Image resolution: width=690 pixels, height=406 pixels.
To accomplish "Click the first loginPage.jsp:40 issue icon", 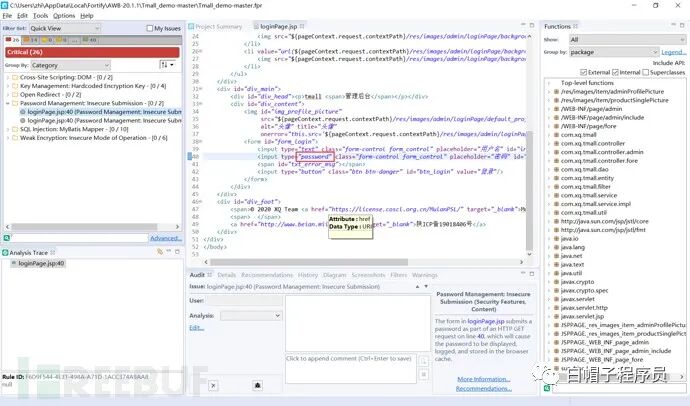I will pyautogui.click(x=23, y=112).
